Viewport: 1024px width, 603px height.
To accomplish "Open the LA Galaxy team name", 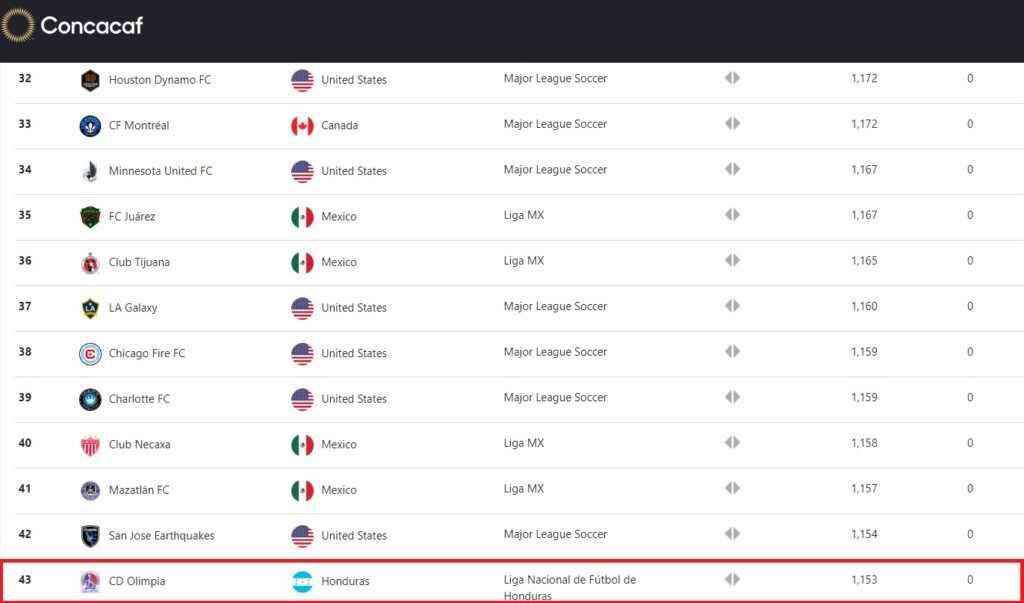I will (133, 308).
